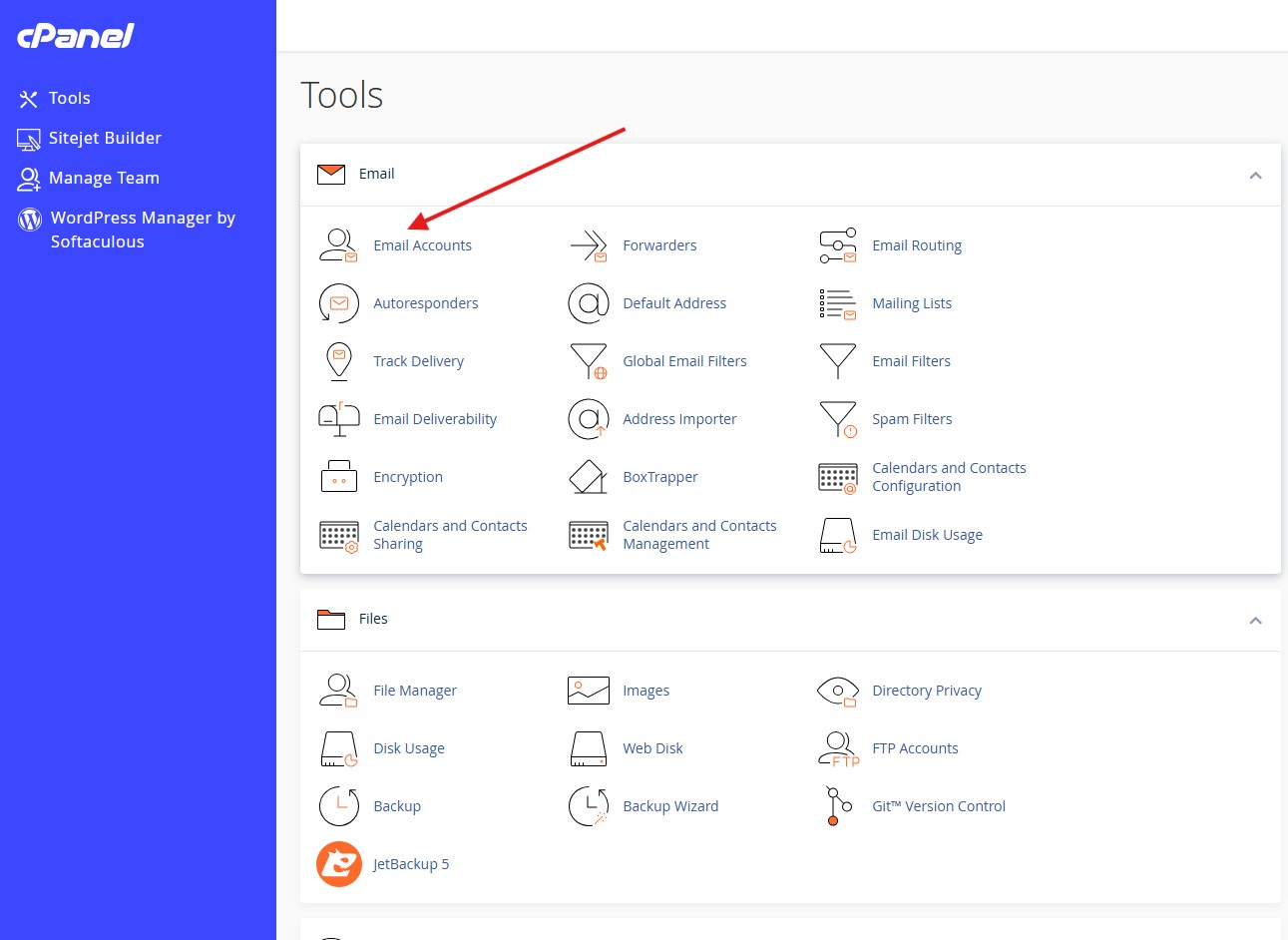The height and width of the screenshot is (940, 1288).
Task: Open the Global Email Filters funnel icon
Action: click(588, 361)
